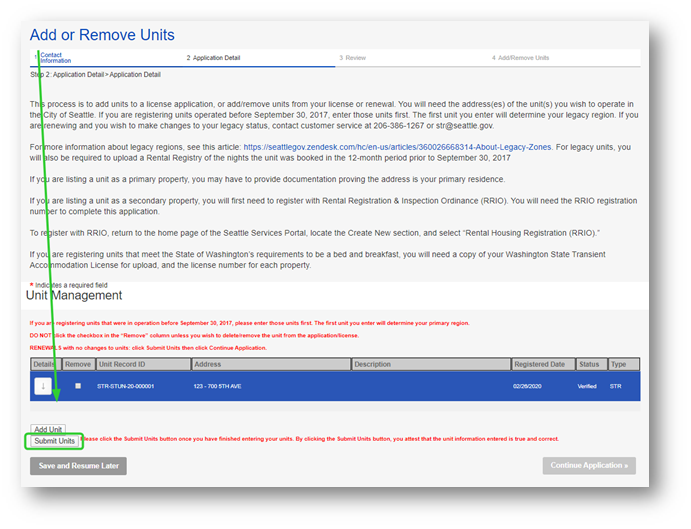
Task: Click the Registered Date column header
Action: tap(540, 364)
